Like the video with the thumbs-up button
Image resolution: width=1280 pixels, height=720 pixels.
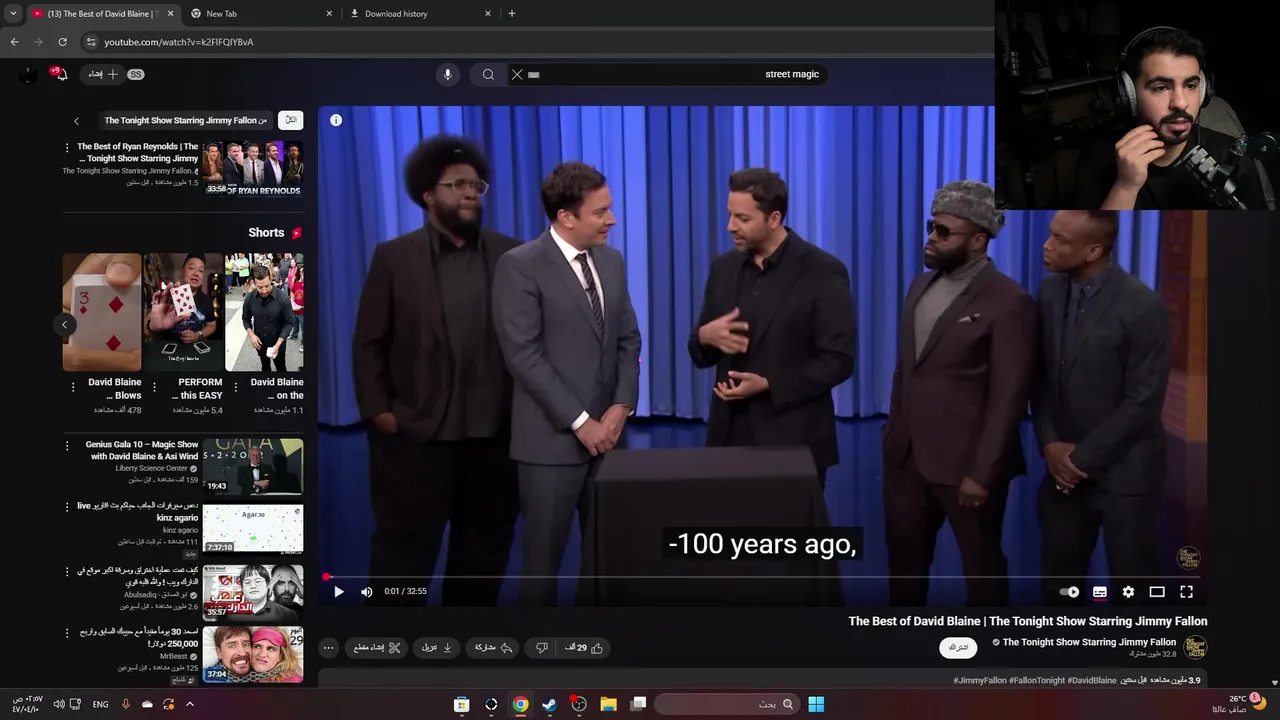tap(584, 648)
